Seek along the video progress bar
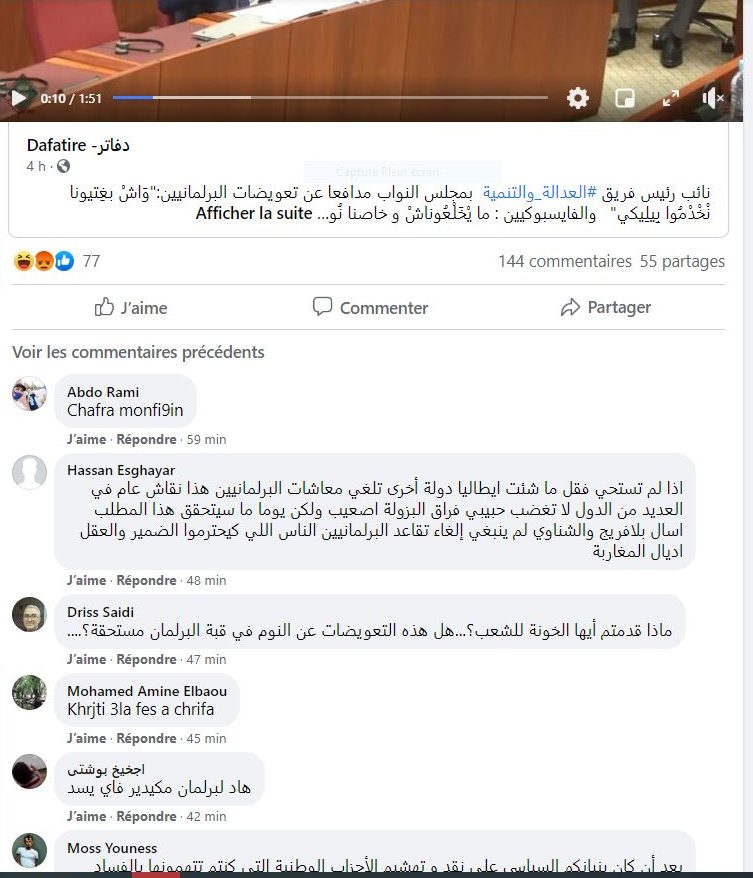Screen dimensions: 753x878 coord(330,97)
